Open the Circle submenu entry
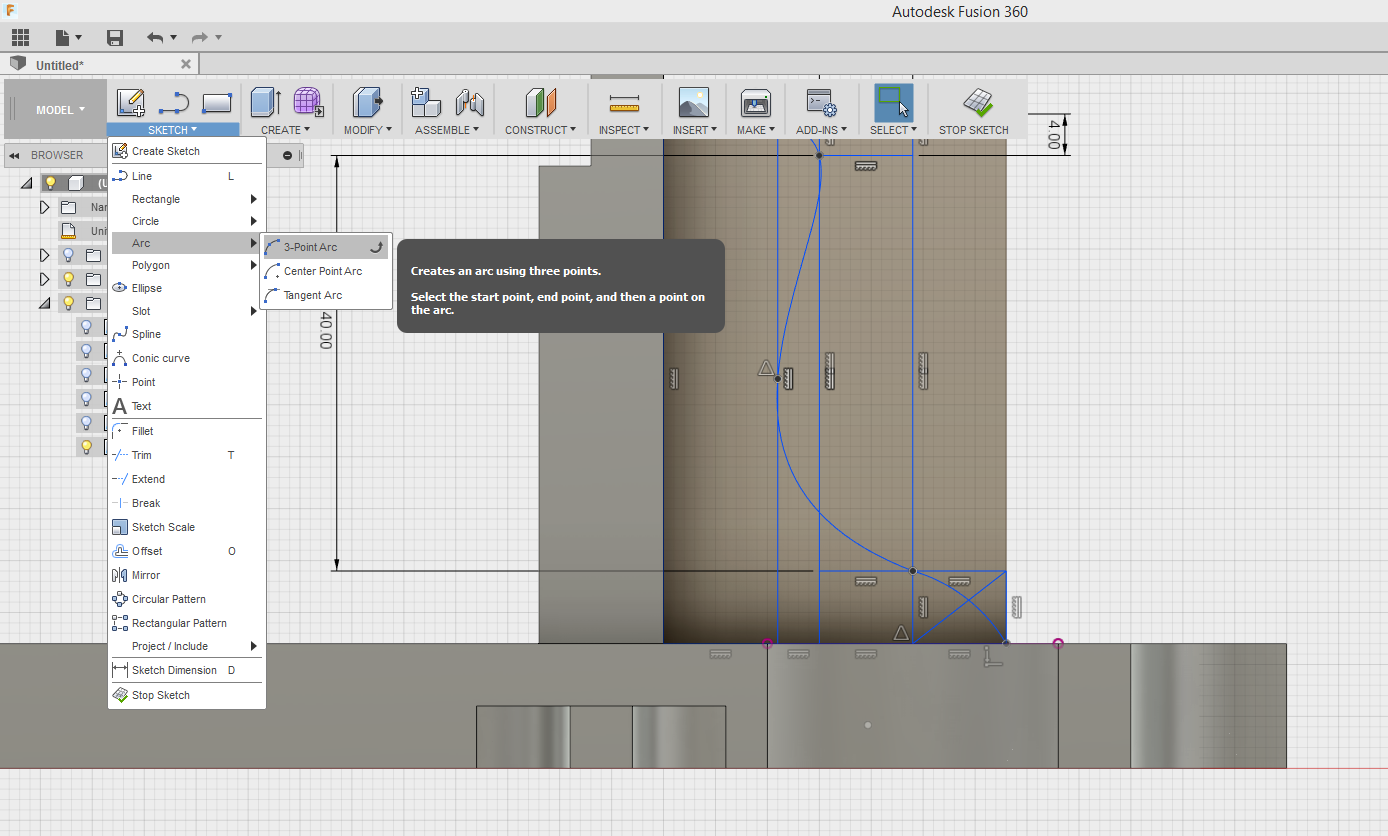The image size is (1388, 836). (x=186, y=221)
